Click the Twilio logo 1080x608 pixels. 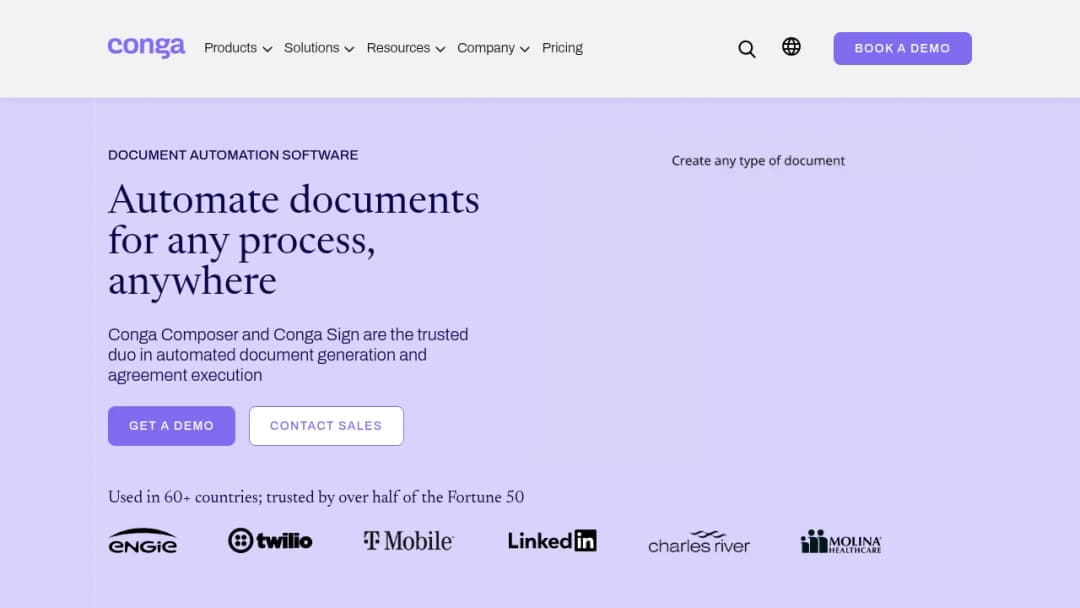pos(270,541)
